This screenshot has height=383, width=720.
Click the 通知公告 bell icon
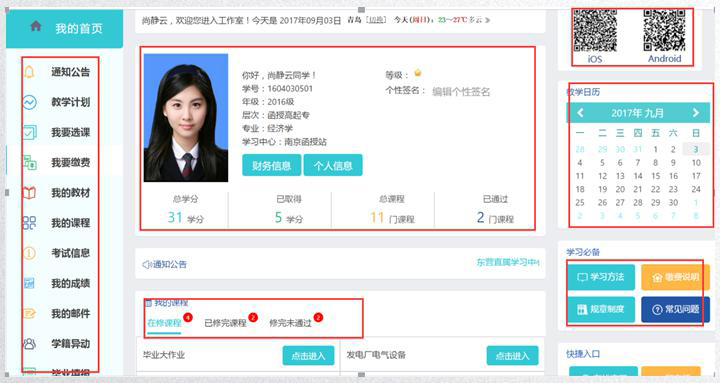tap(29, 72)
